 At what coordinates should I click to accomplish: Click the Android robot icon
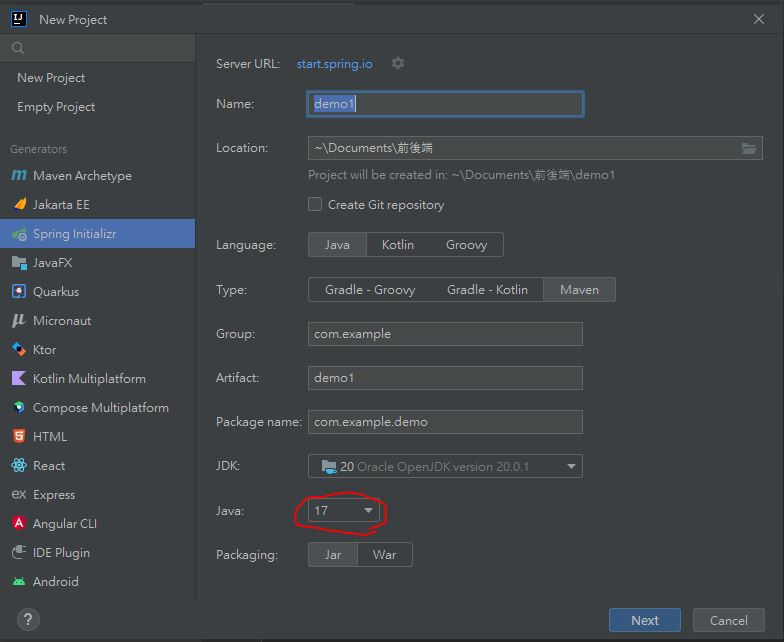(x=19, y=582)
